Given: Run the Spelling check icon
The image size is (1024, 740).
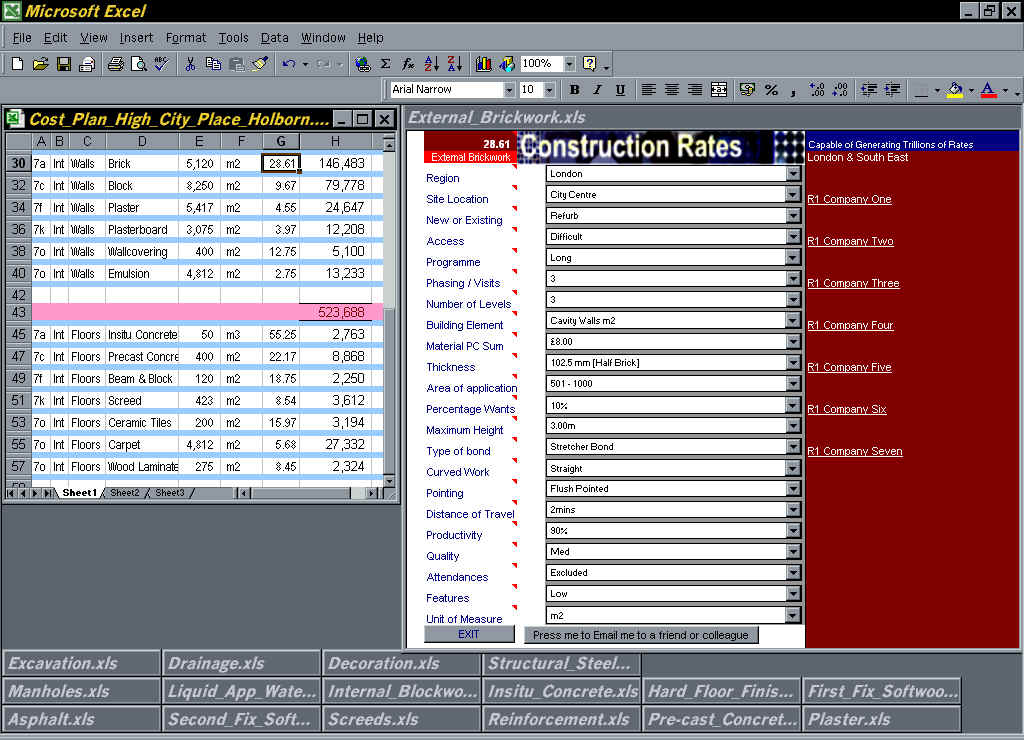Looking at the screenshot, I should click(161, 64).
